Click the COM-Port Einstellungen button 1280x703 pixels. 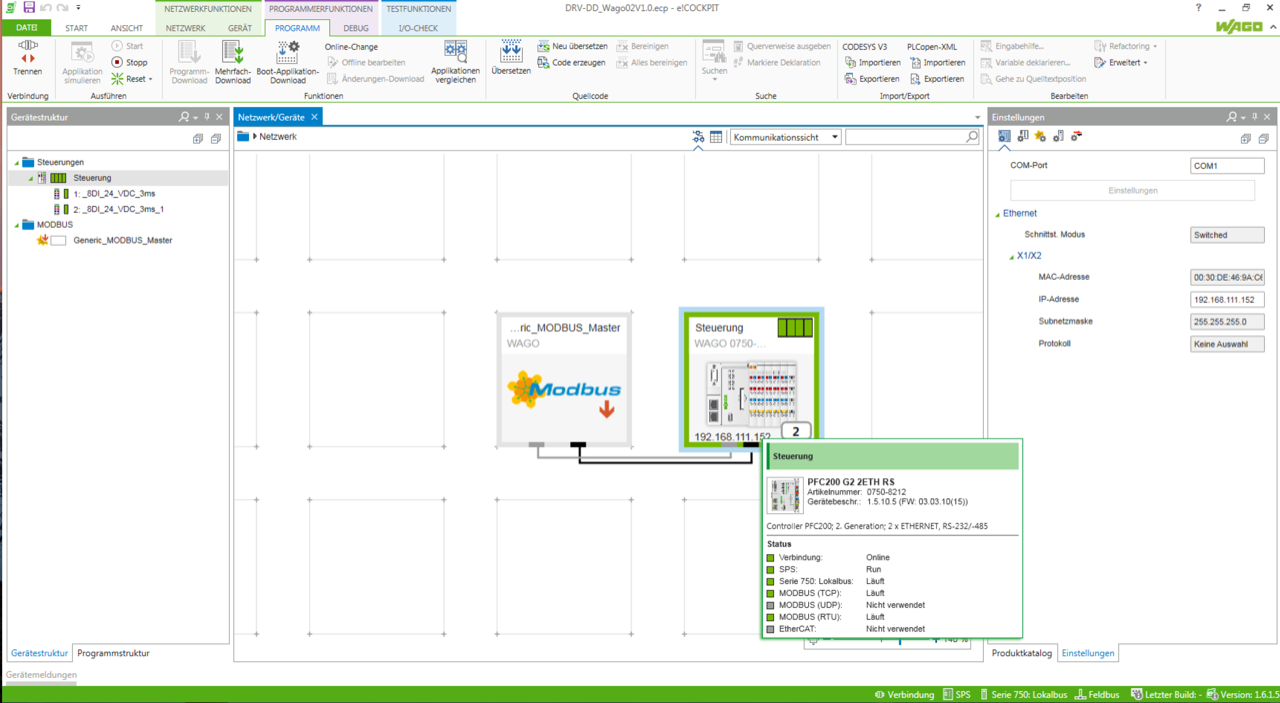[1132, 190]
